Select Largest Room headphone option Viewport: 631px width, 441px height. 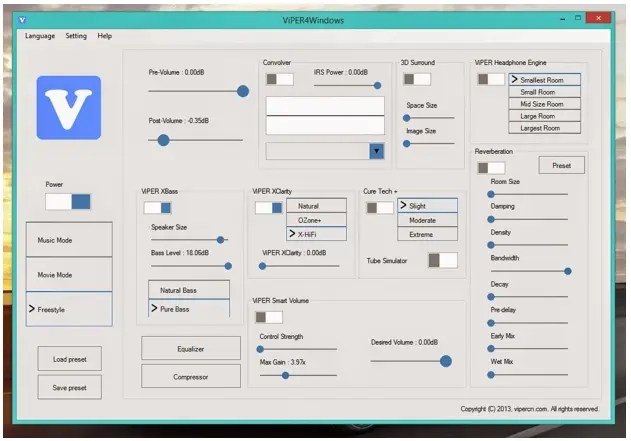click(544, 128)
